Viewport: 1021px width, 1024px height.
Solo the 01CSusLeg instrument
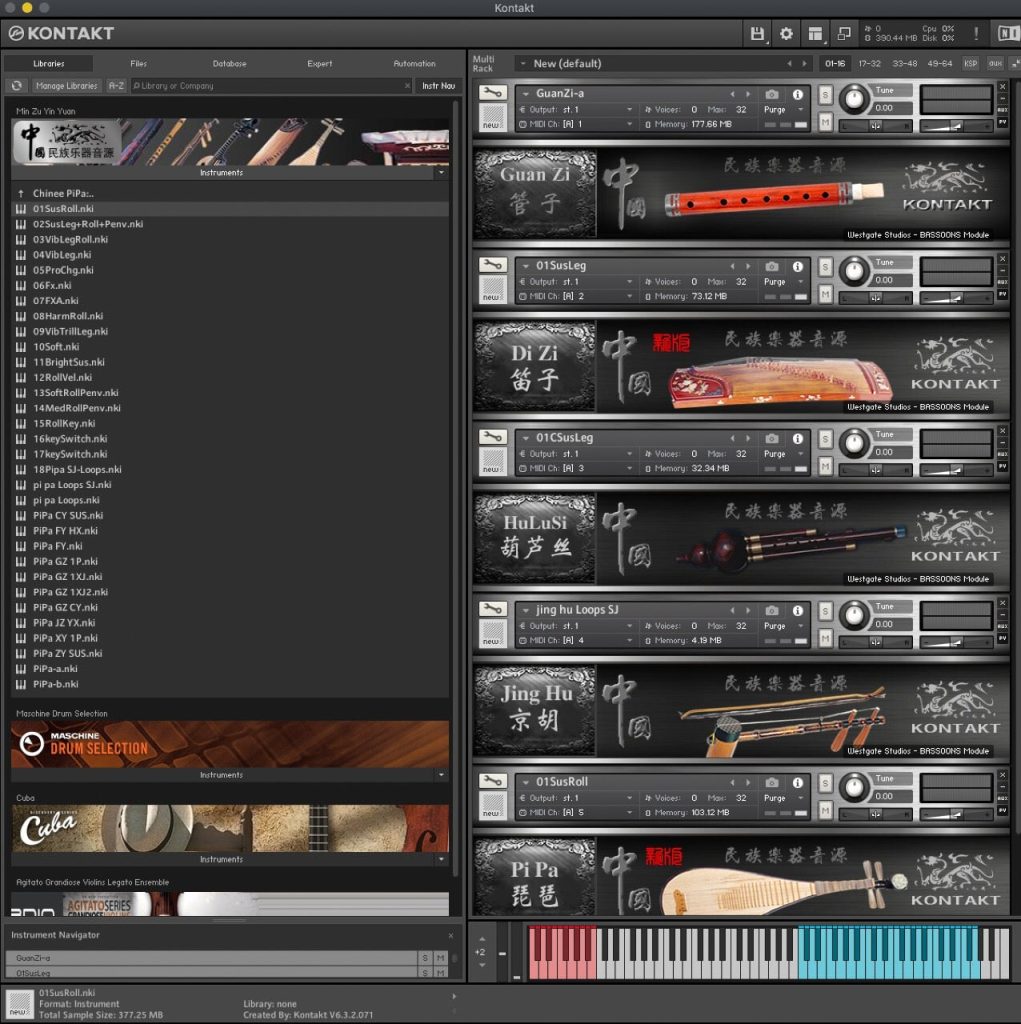coord(826,439)
